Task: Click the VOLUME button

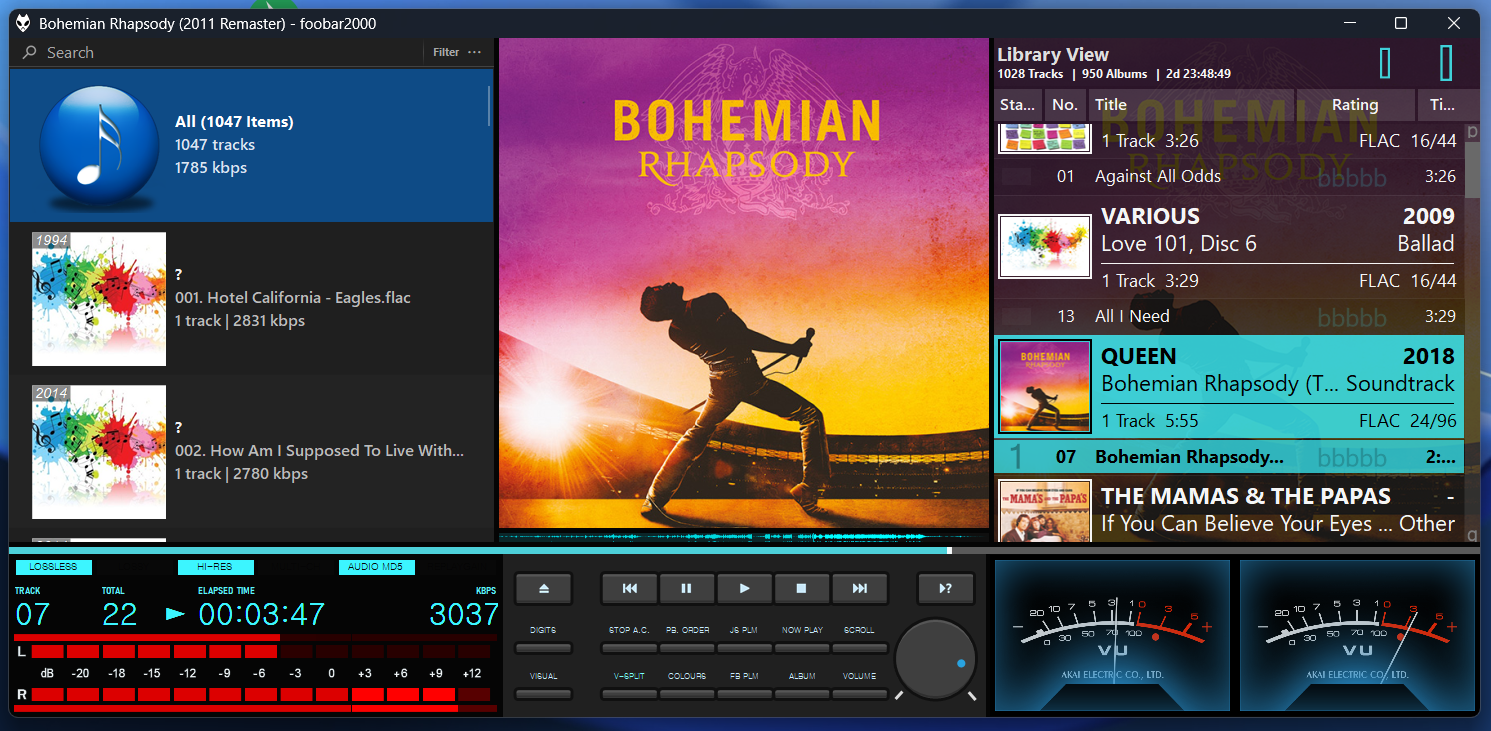Action: click(859, 694)
